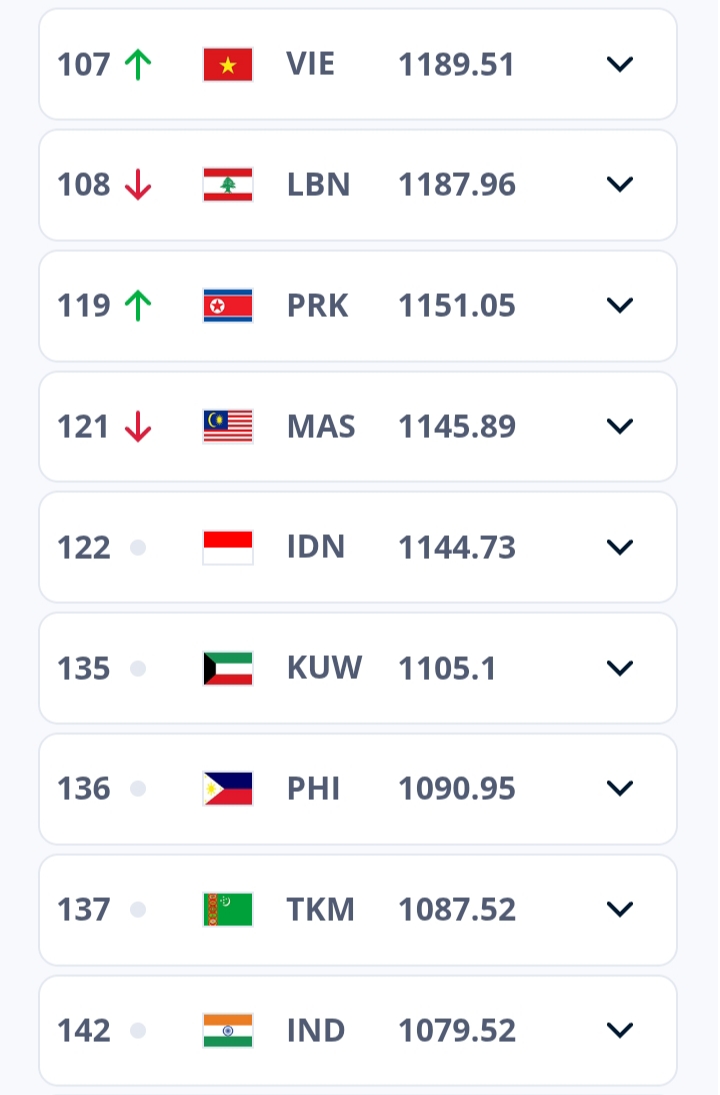Click the Indonesia flag icon
720x1095 pixels.
[x=228, y=548]
